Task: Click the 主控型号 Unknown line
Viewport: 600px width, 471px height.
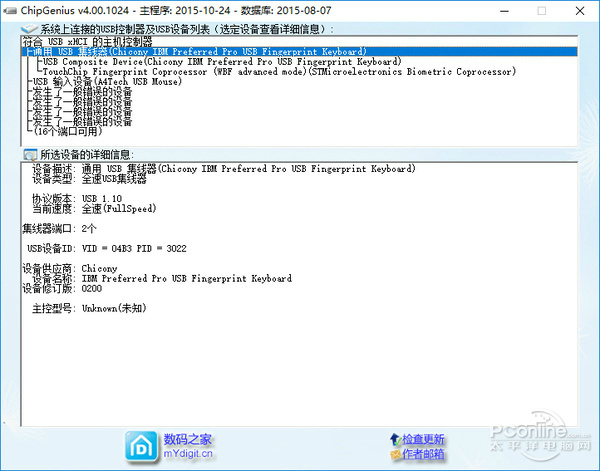Action: [x=89, y=308]
